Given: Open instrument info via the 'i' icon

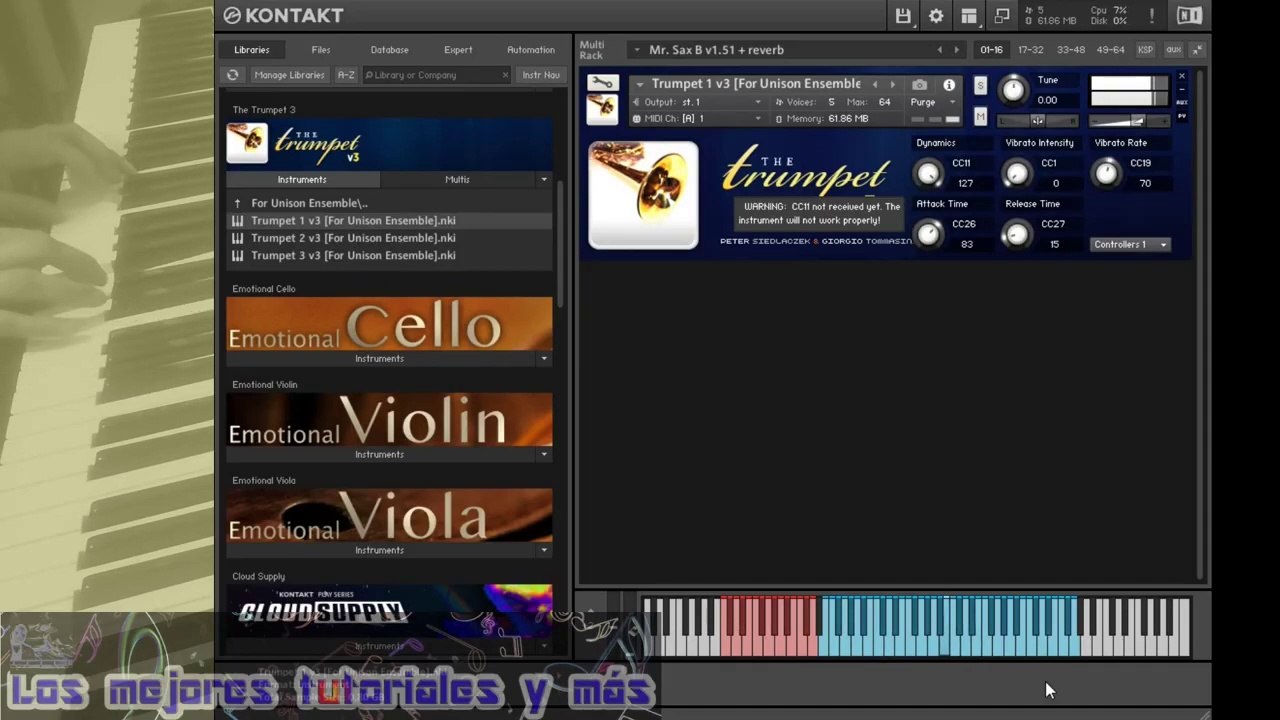Looking at the screenshot, I should 949,85.
